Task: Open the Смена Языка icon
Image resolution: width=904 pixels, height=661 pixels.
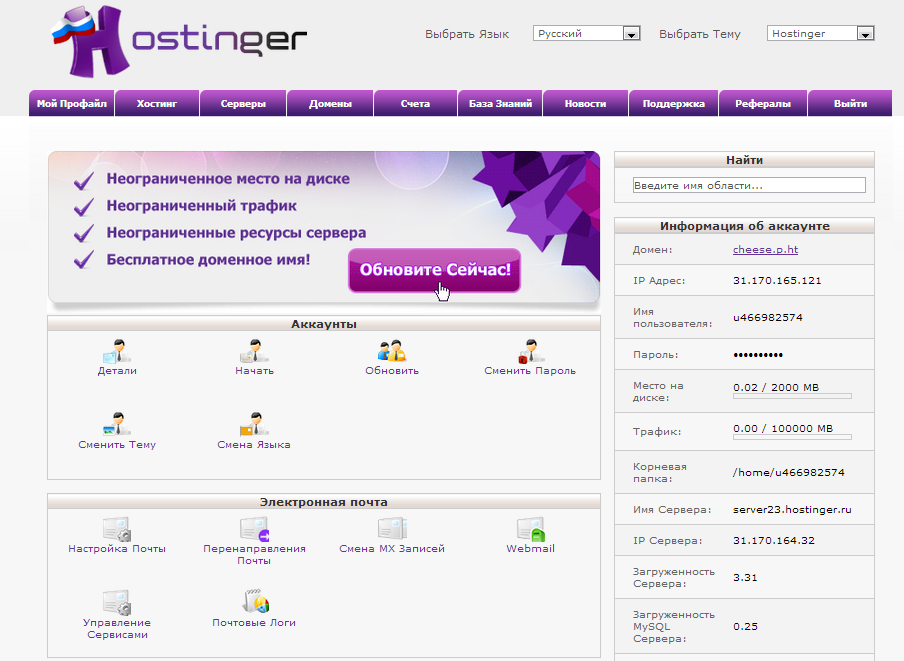Action: pyautogui.click(x=254, y=424)
